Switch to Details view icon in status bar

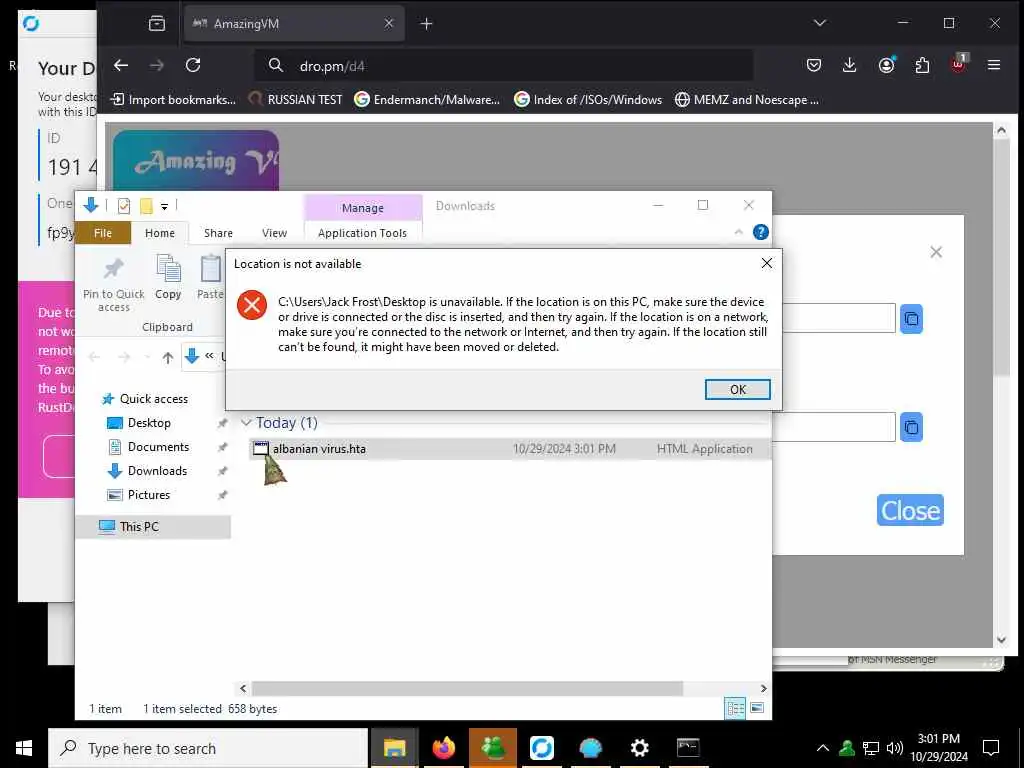point(735,708)
